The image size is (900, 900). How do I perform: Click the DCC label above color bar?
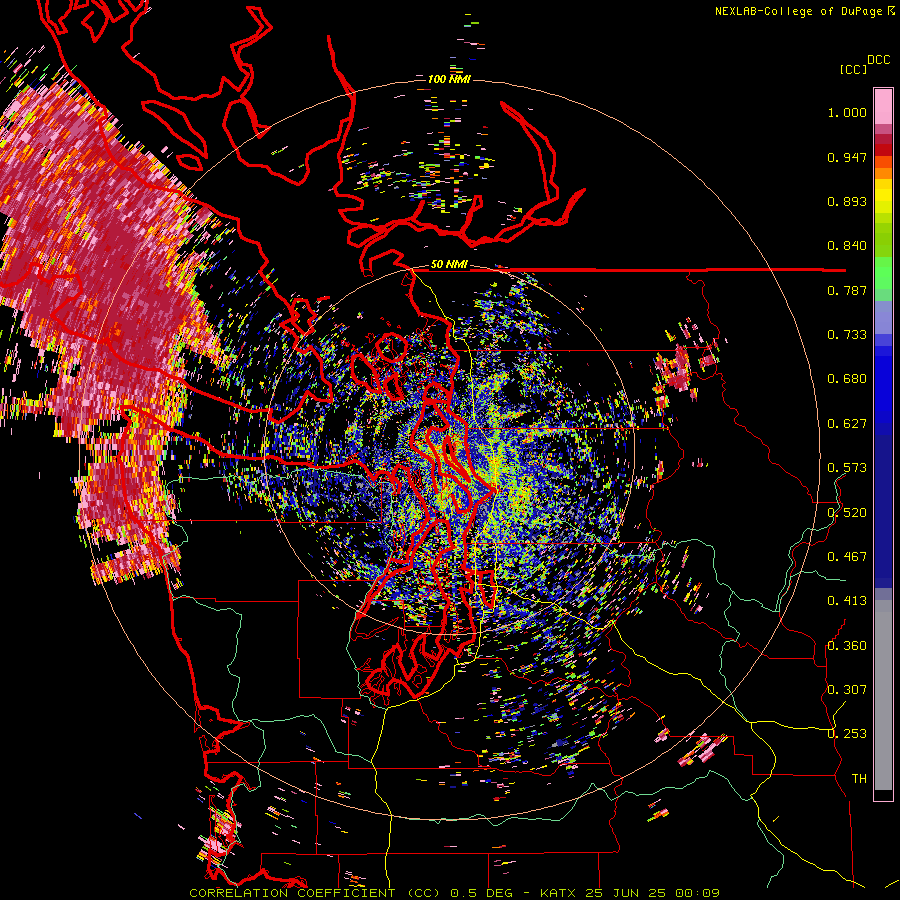[x=878, y=60]
